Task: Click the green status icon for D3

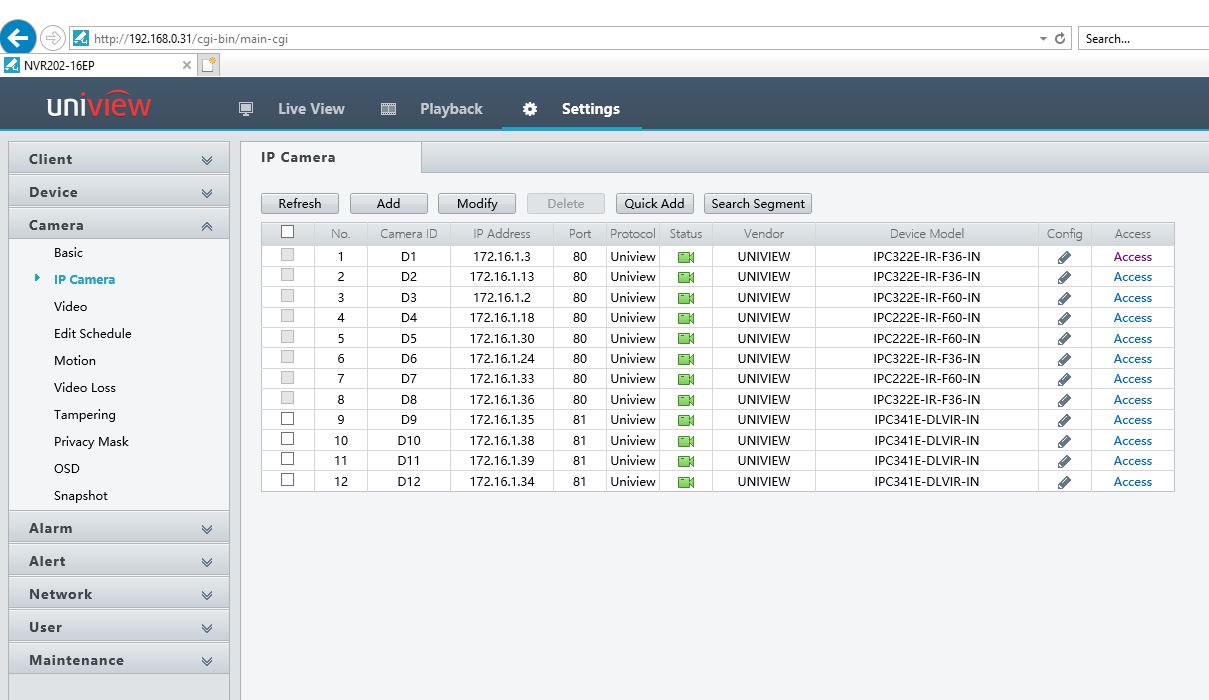Action: [x=686, y=298]
